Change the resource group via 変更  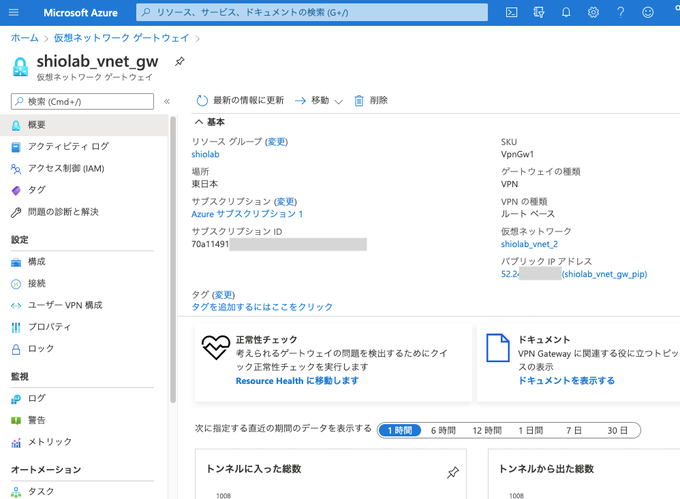(277, 142)
